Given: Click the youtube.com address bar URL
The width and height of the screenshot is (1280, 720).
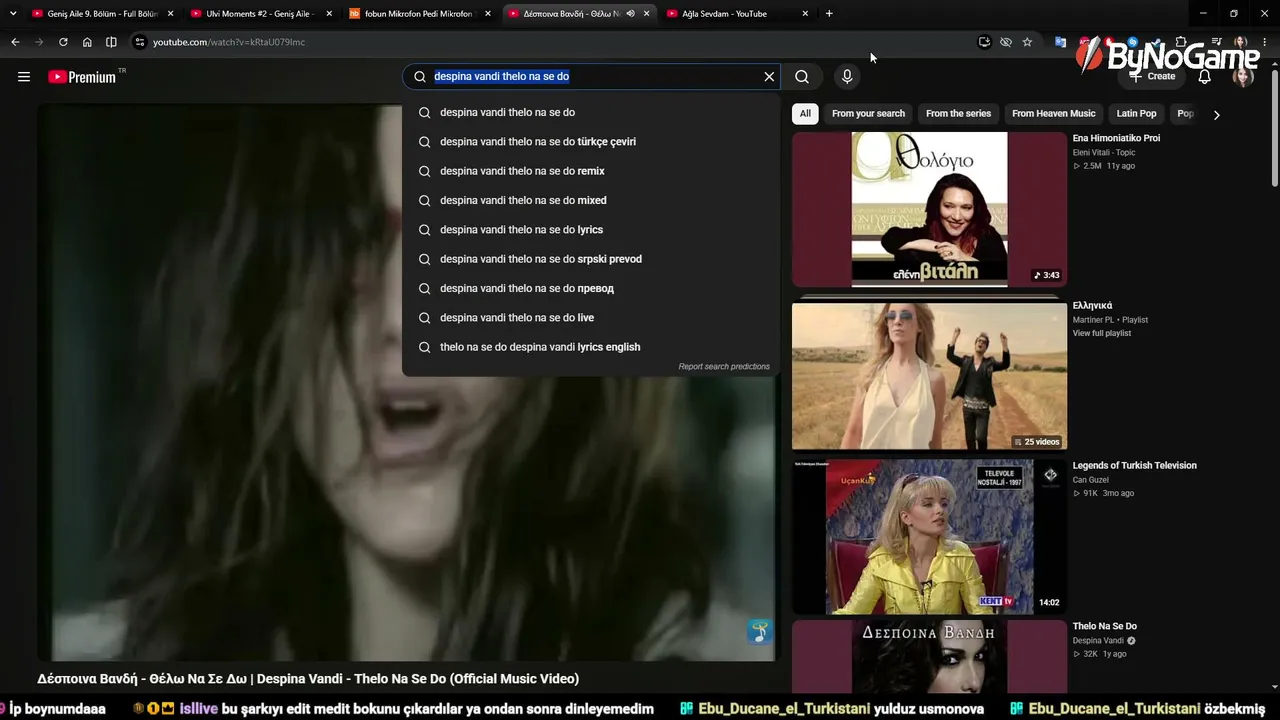Looking at the screenshot, I should coord(229,42).
